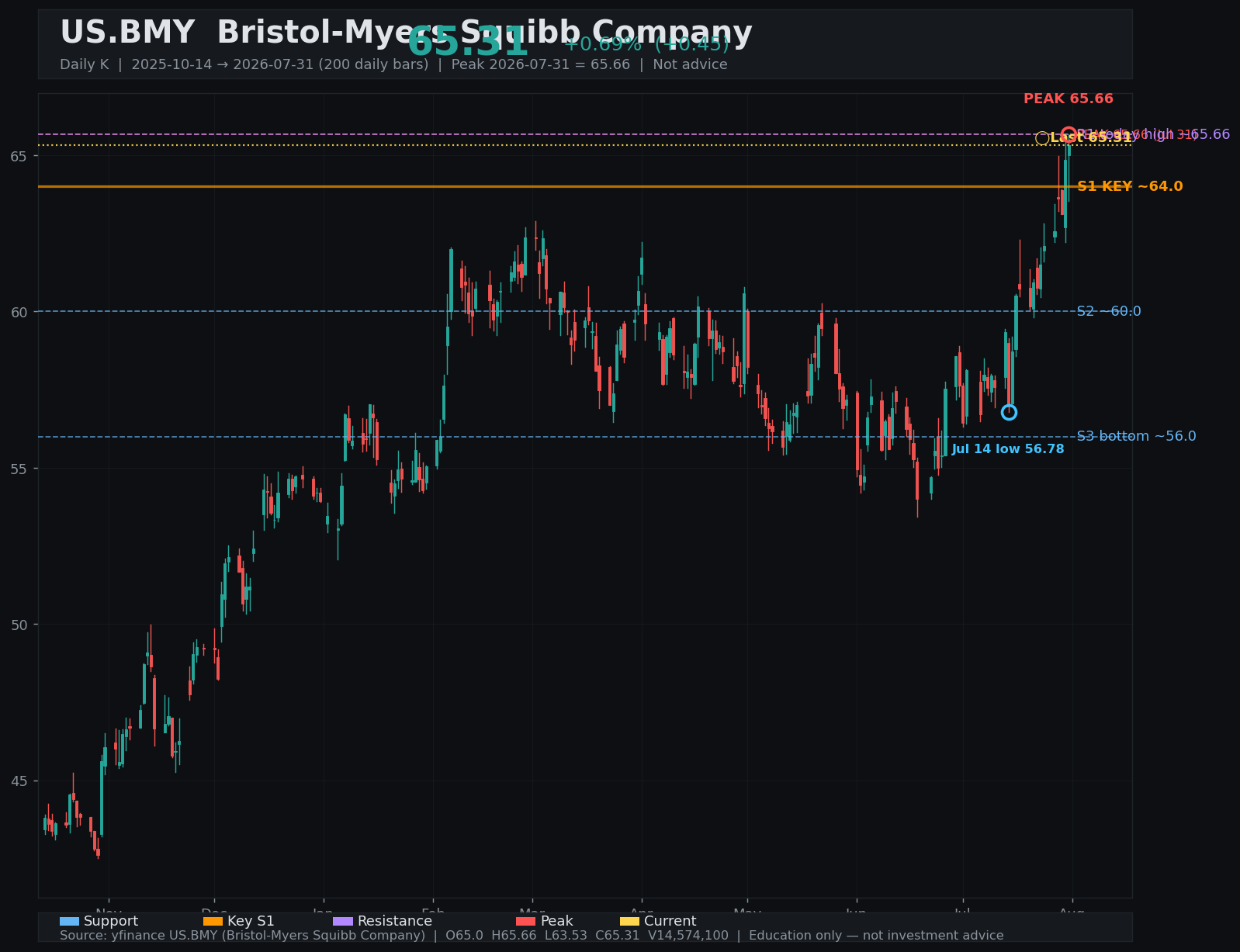
Task: Click the "Resistance" legend label
Action: pyautogui.click(x=395, y=921)
